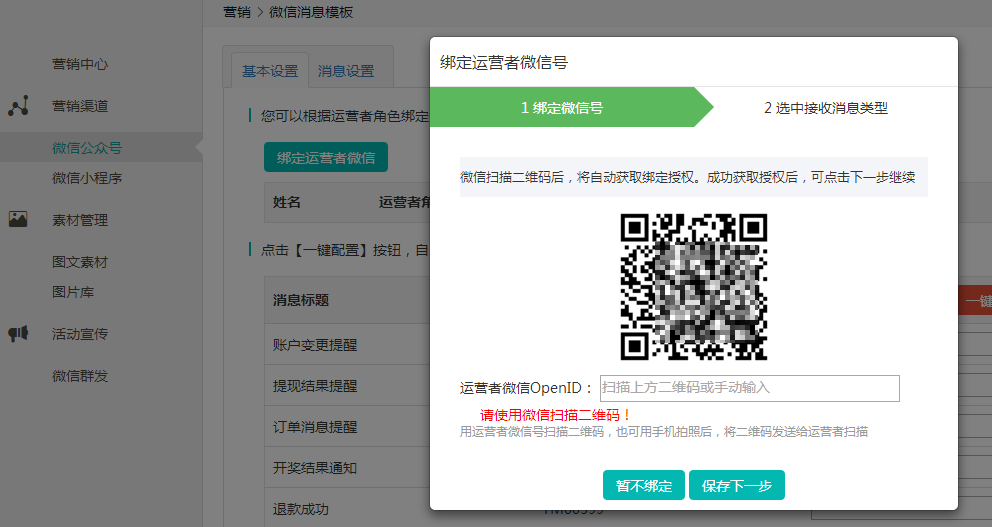Click the activity promotion megaphone icon
This screenshot has width=992, height=527.
18,334
